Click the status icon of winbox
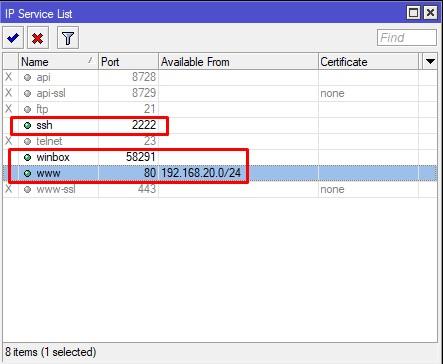Image resolution: width=443 pixels, height=364 pixels. click(x=27, y=157)
